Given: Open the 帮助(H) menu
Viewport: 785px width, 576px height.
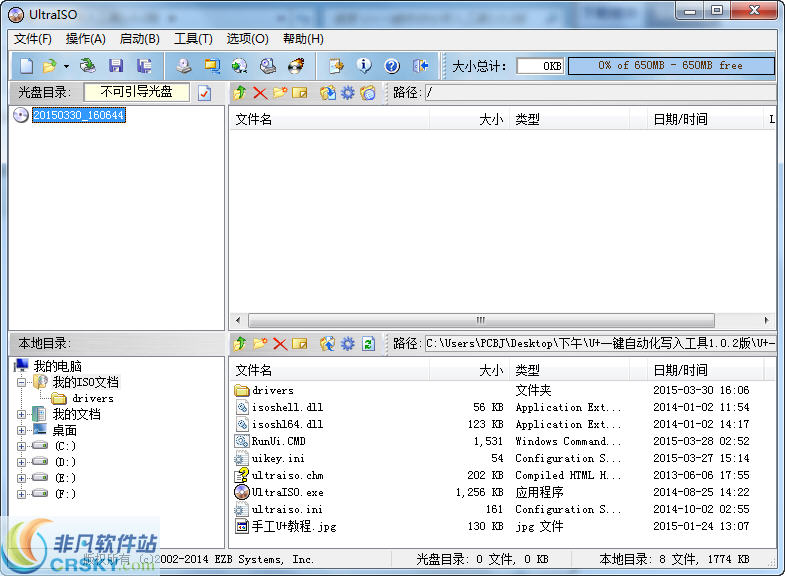Looking at the screenshot, I should [x=303, y=39].
